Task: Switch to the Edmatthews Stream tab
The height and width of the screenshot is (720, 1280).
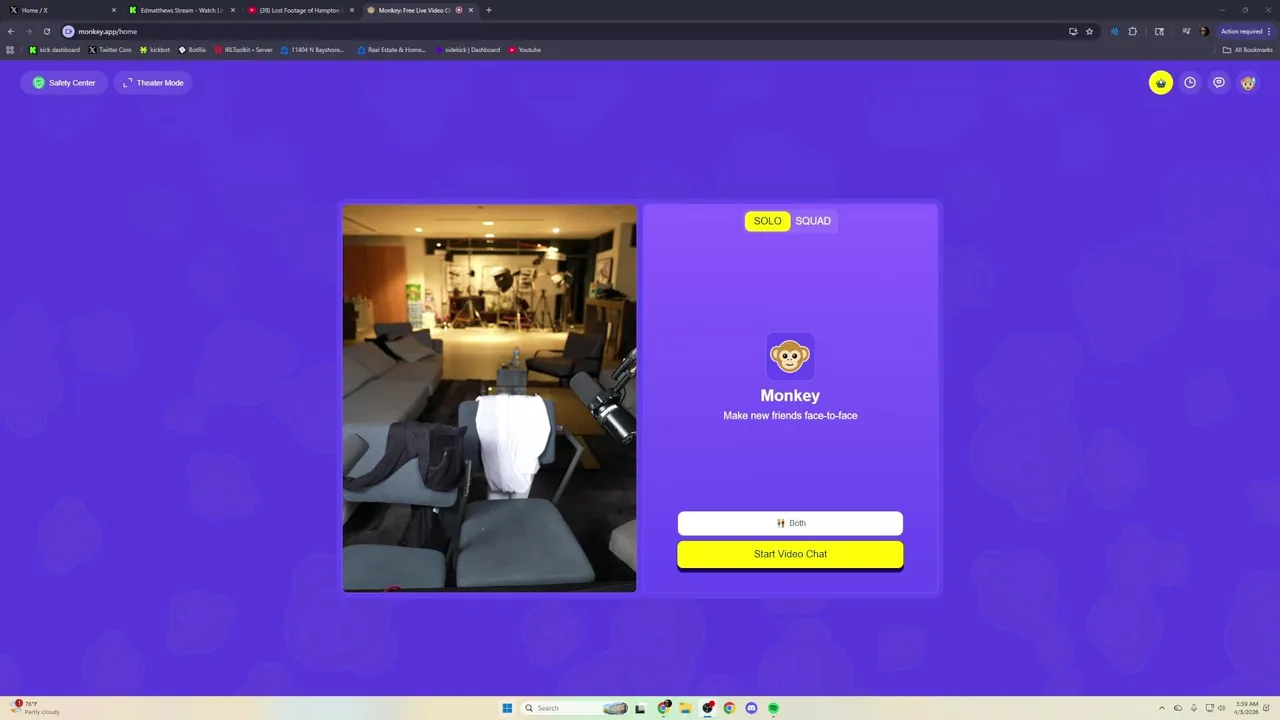Action: coord(180,10)
